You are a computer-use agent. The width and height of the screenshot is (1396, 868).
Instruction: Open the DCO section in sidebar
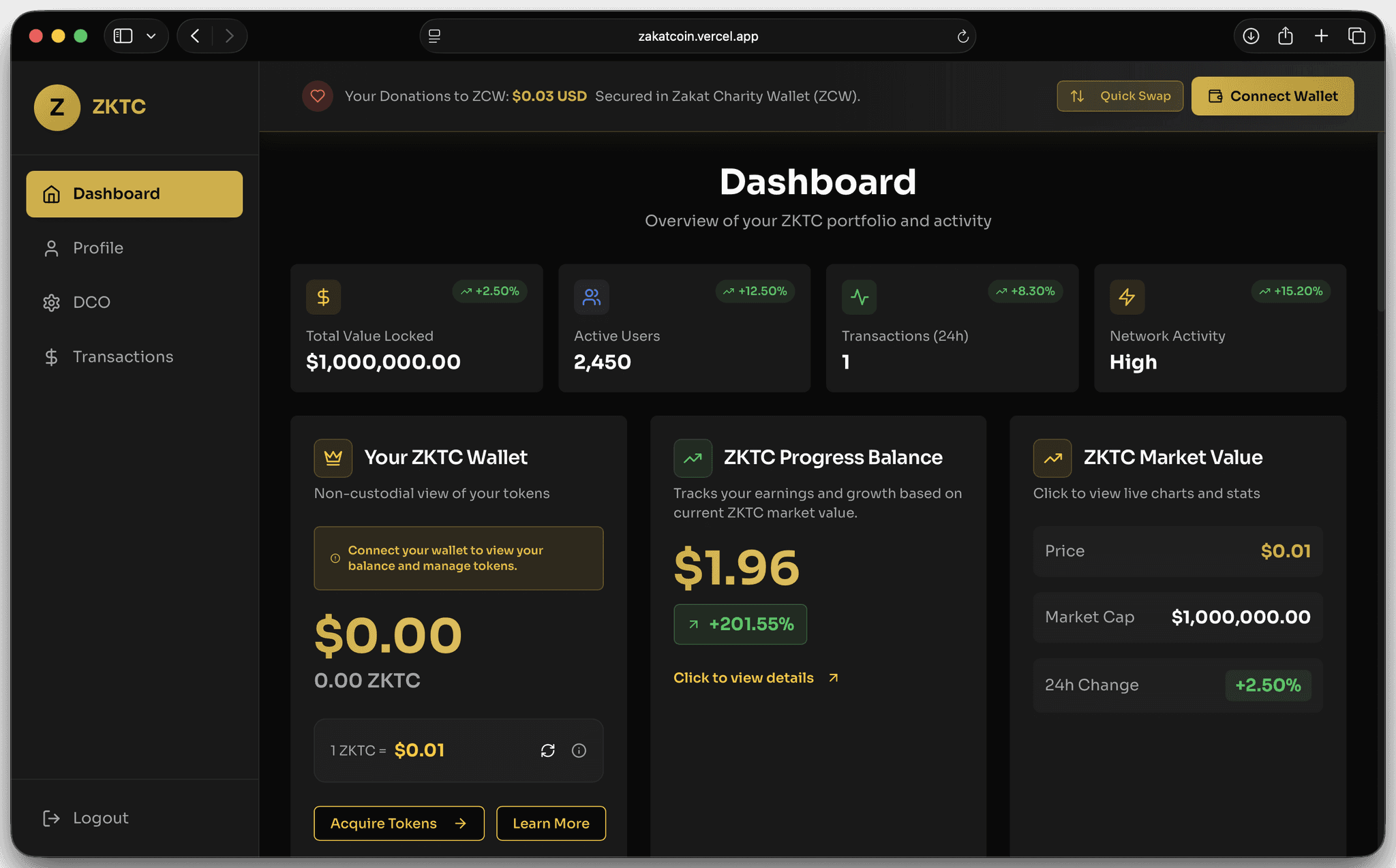(91, 303)
